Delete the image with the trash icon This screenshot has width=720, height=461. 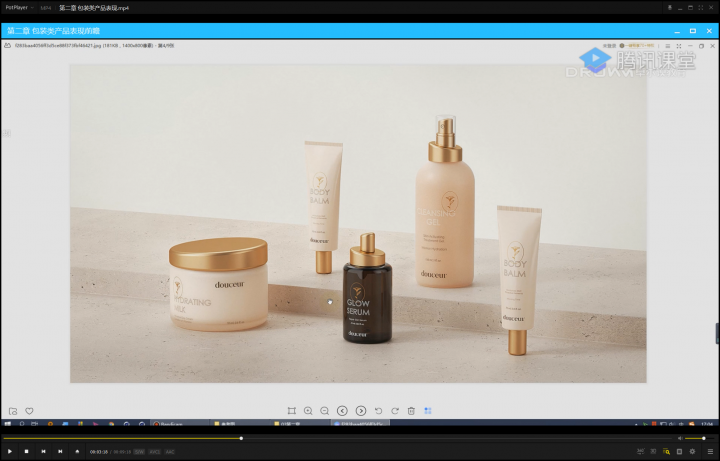411,410
